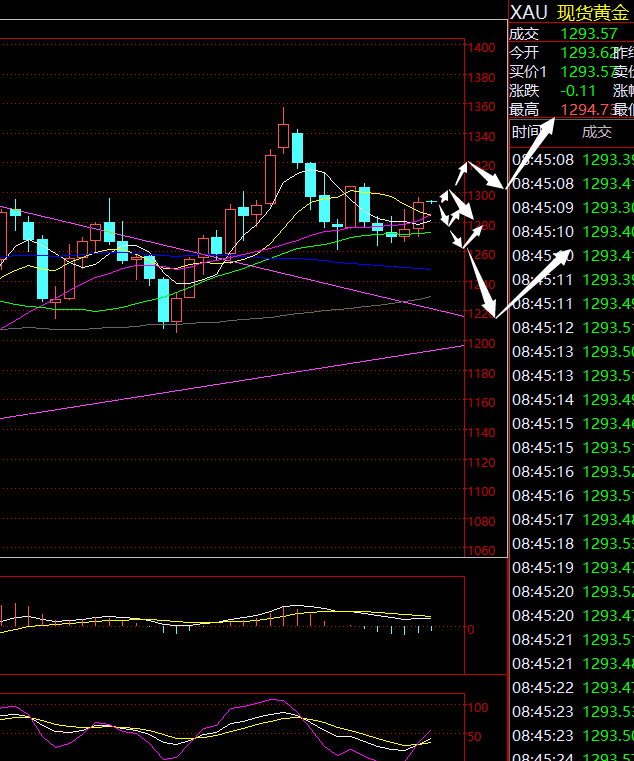Click the 现货黄金 instrument name
This screenshot has width=634, height=761.
(x=593, y=13)
